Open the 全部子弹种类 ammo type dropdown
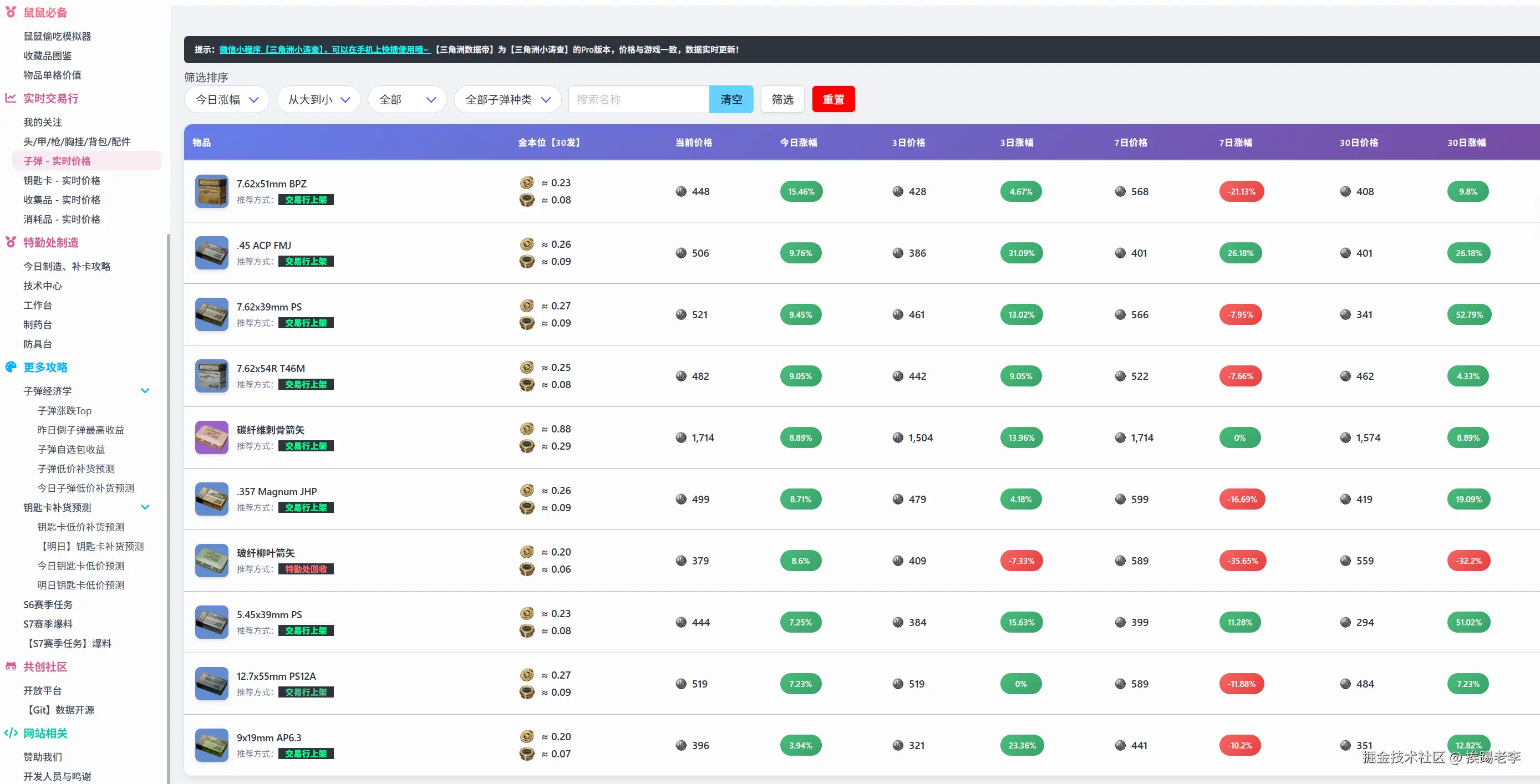This screenshot has height=784, width=1540. [x=507, y=99]
